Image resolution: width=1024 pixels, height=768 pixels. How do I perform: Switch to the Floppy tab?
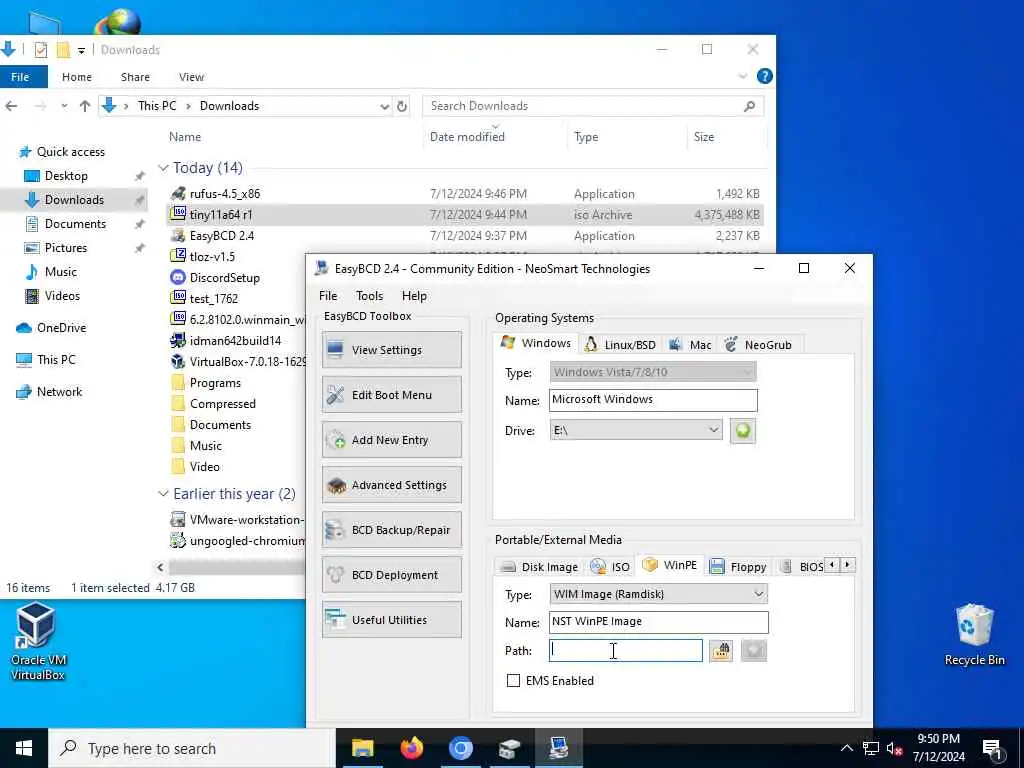(738, 566)
